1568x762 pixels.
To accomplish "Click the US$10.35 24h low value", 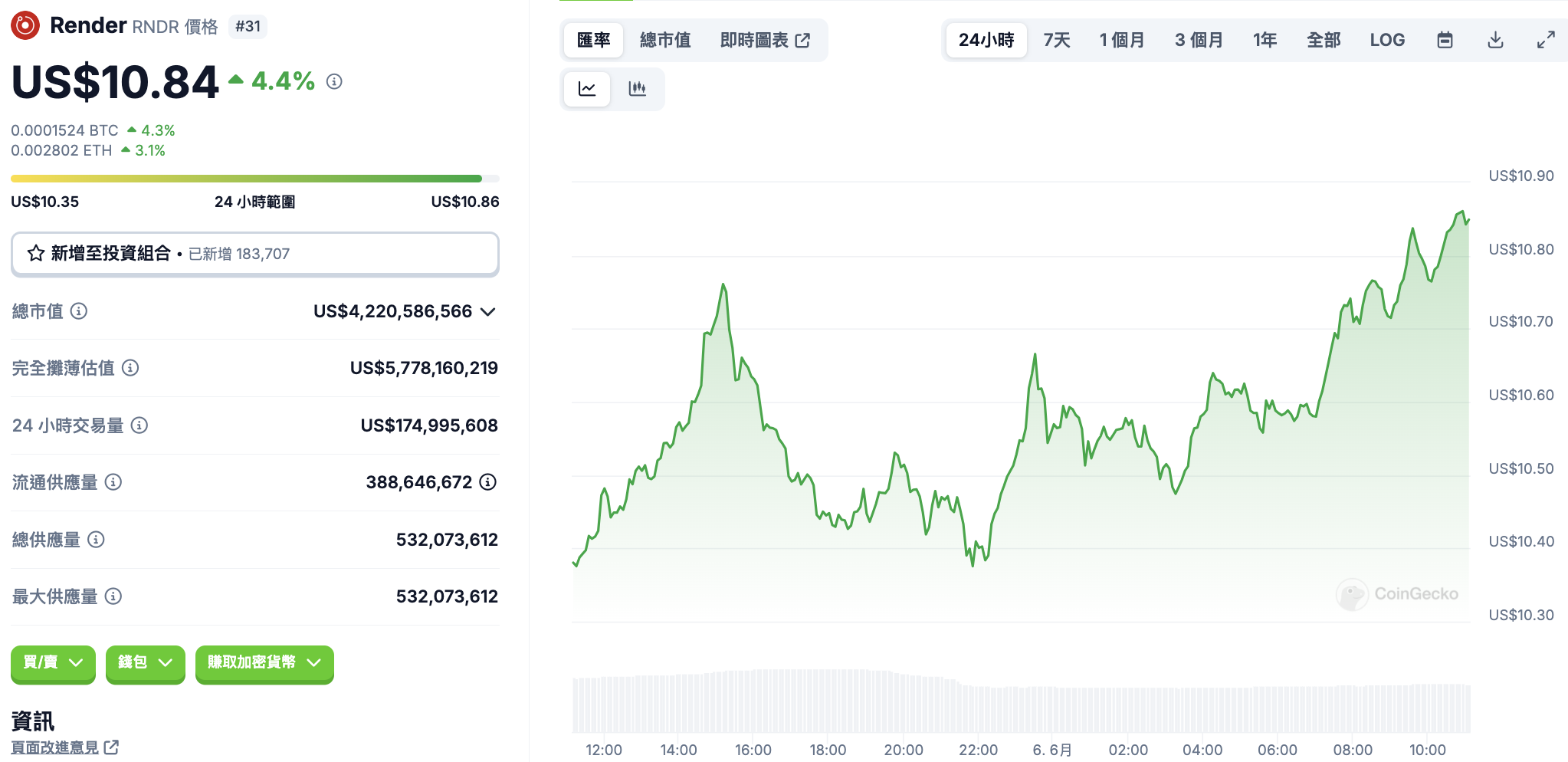I will [44, 202].
